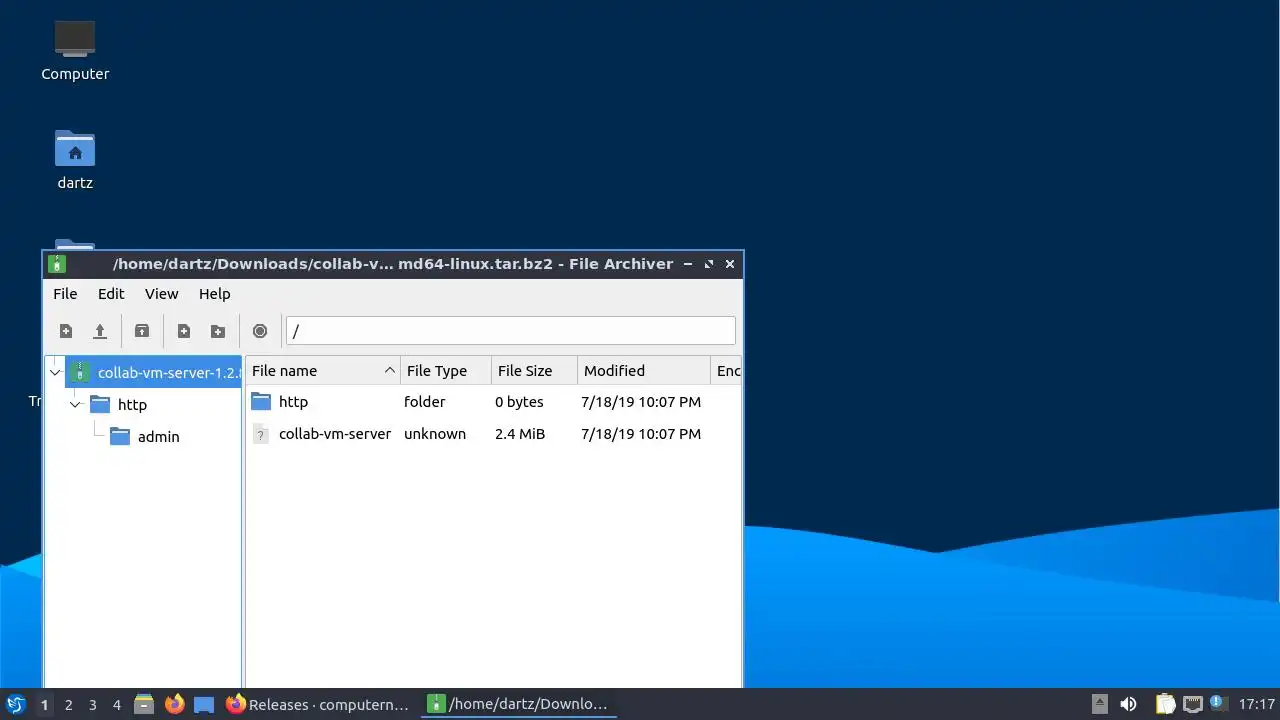This screenshot has width=1280, height=720.
Task: Open the dartz home folder desktop icon
Action: 75,159
